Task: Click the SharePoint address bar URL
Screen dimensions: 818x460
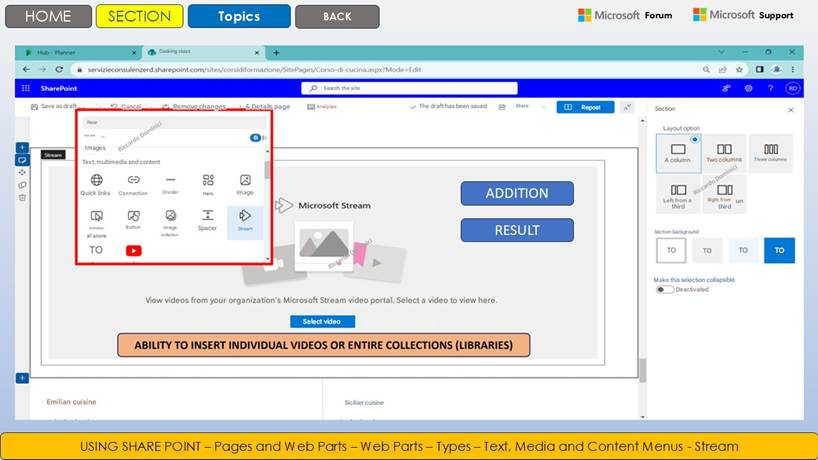Action: 254,69
